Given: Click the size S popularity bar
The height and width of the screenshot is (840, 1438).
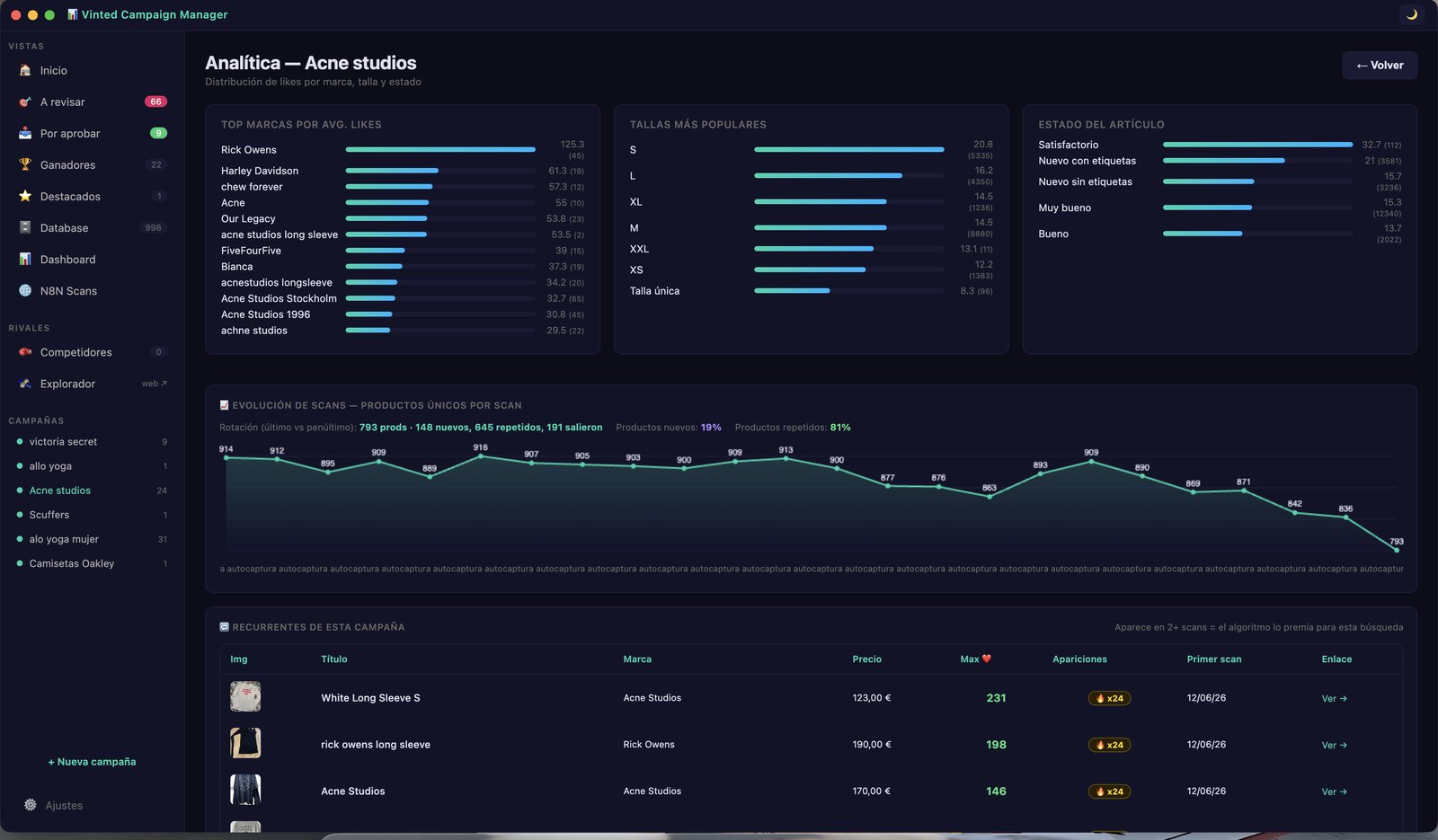Looking at the screenshot, I should (x=849, y=149).
